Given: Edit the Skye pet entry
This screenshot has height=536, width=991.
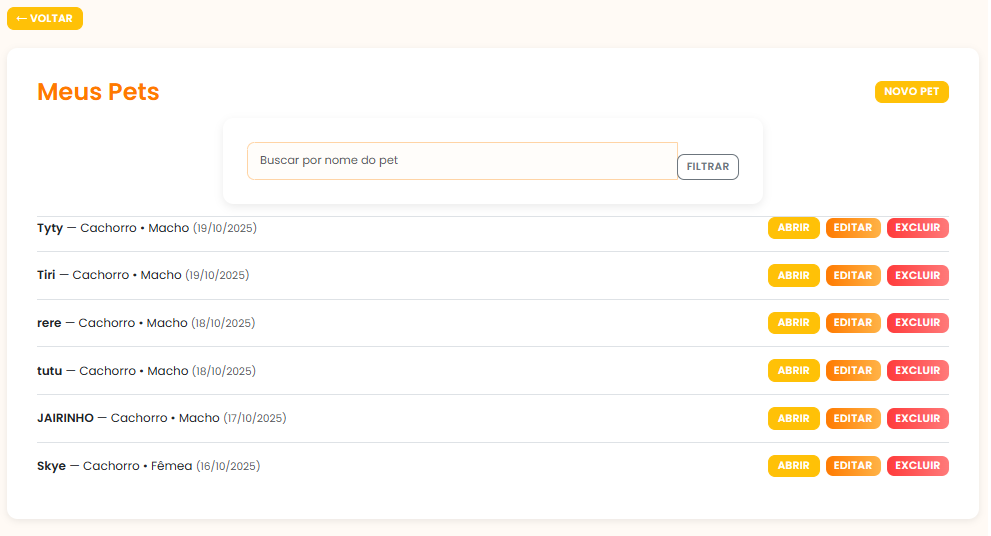Looking at the screenshot, I should 853,466.
